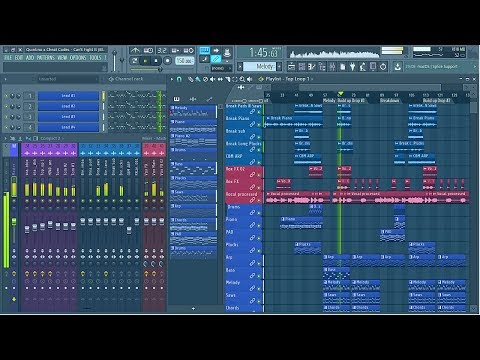Jump to the Breakdown timeline marker
The height and width of the screenshot is (360, 480).
point(390,100)
